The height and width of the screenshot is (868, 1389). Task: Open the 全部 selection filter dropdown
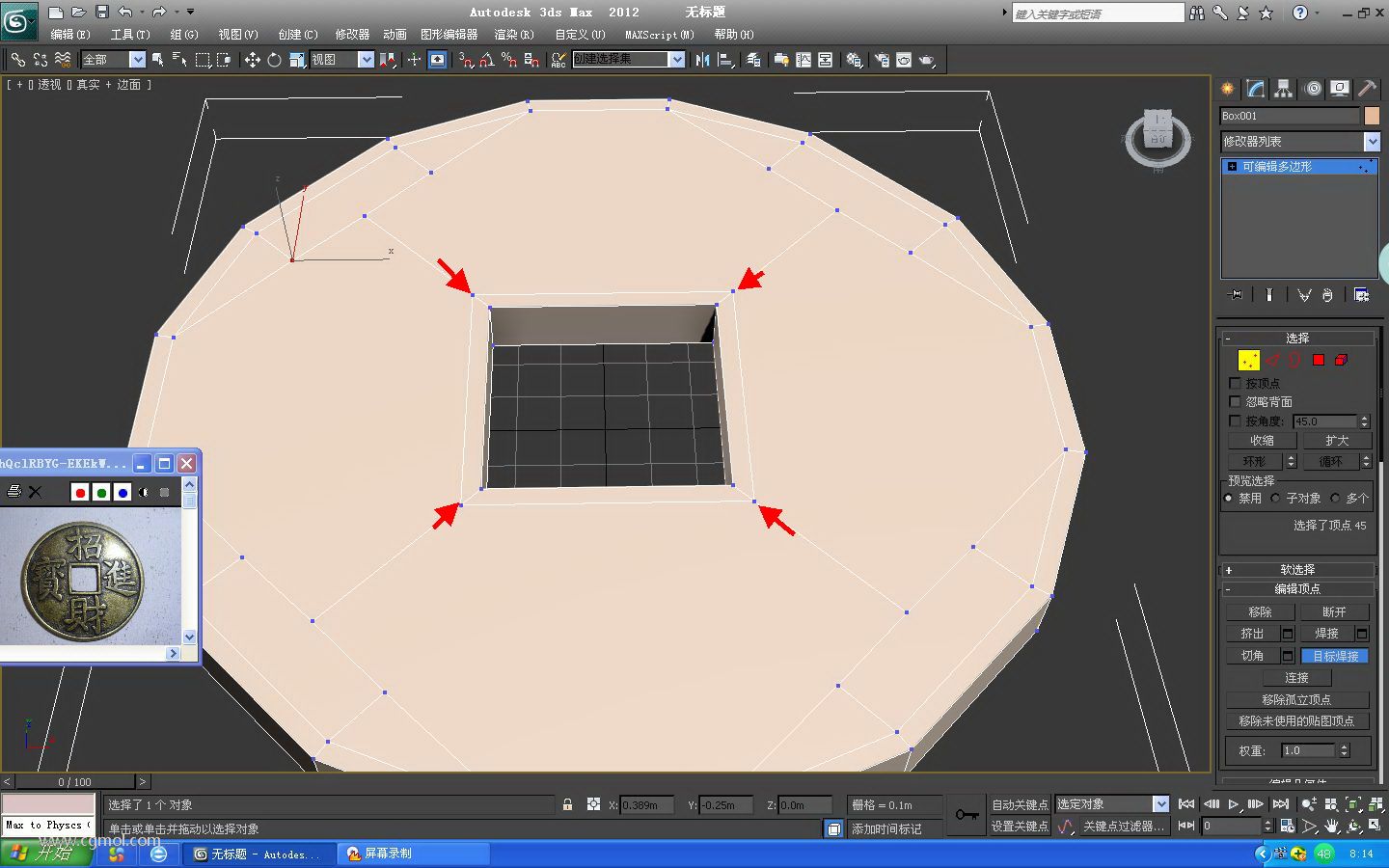113,60
